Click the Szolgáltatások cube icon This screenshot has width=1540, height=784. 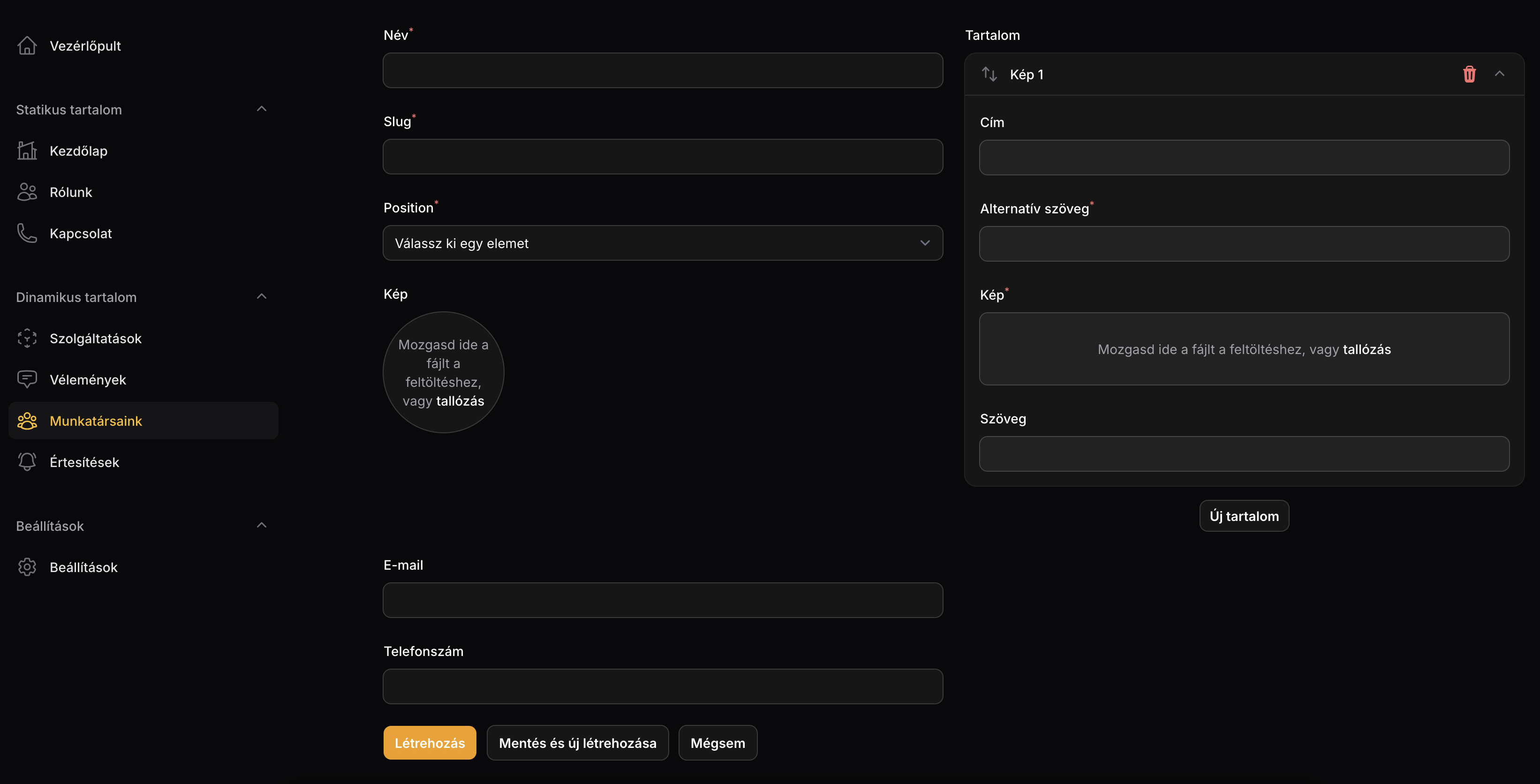pos(27,338)
